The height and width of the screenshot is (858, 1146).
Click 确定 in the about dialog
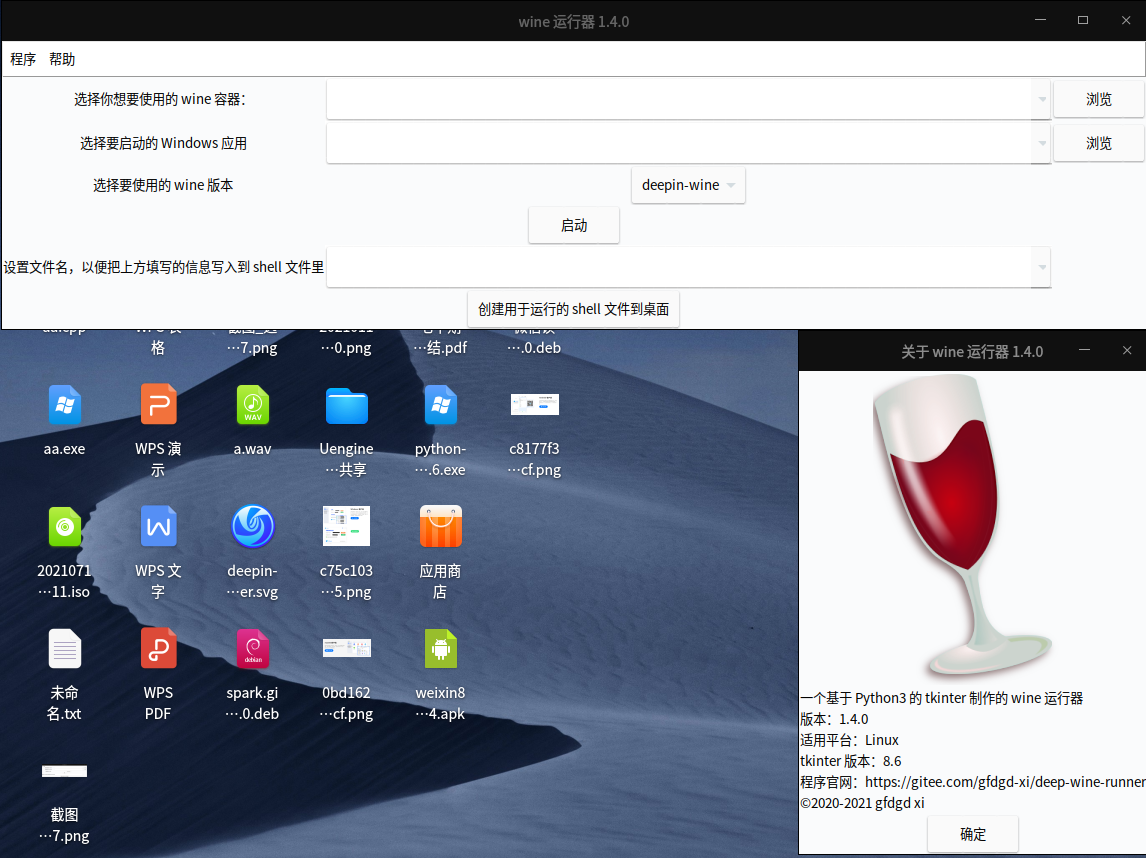click(x=972, y=834)
